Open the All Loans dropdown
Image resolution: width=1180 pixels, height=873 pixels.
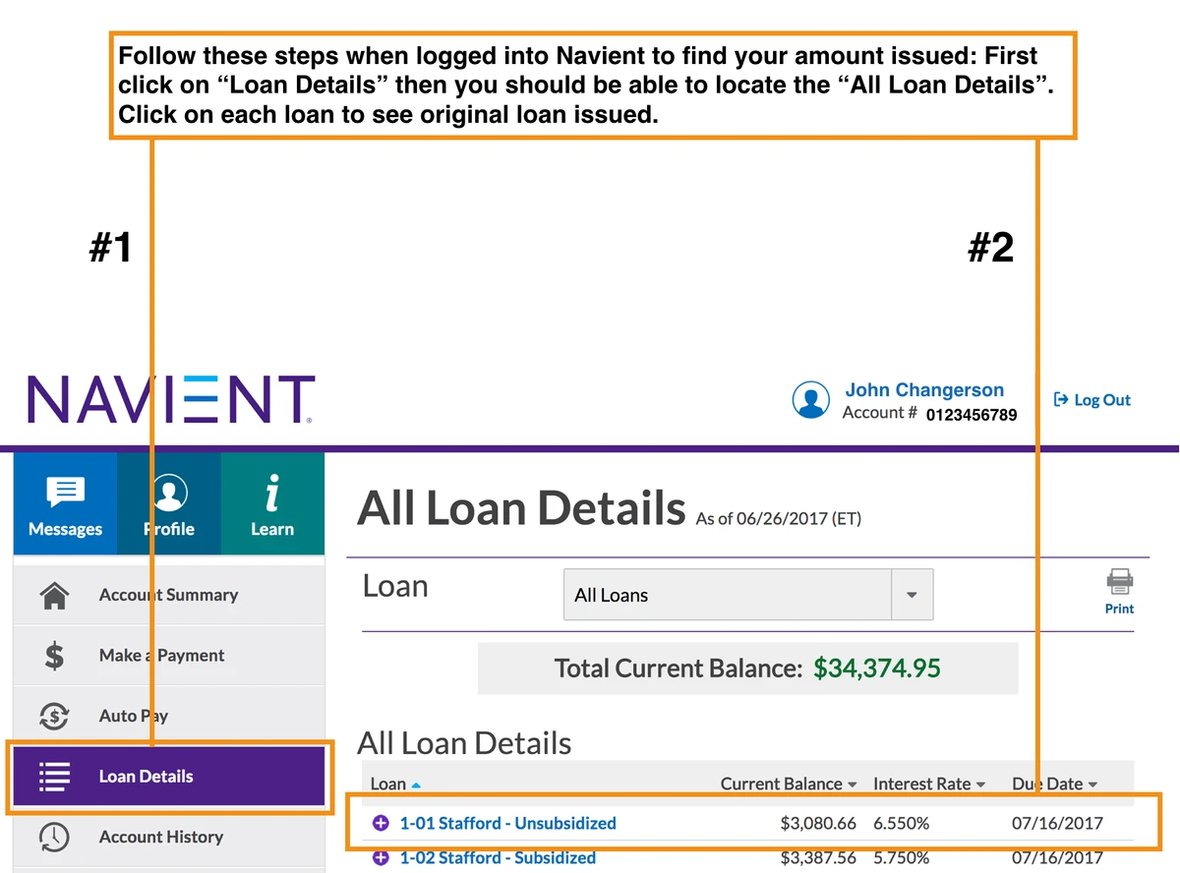(x=911, y=595)
